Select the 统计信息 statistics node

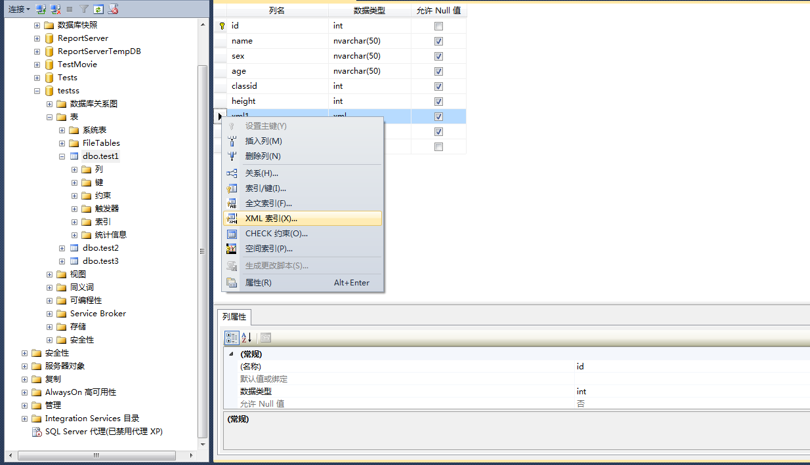pyautogui.click(x=111, y=235)
